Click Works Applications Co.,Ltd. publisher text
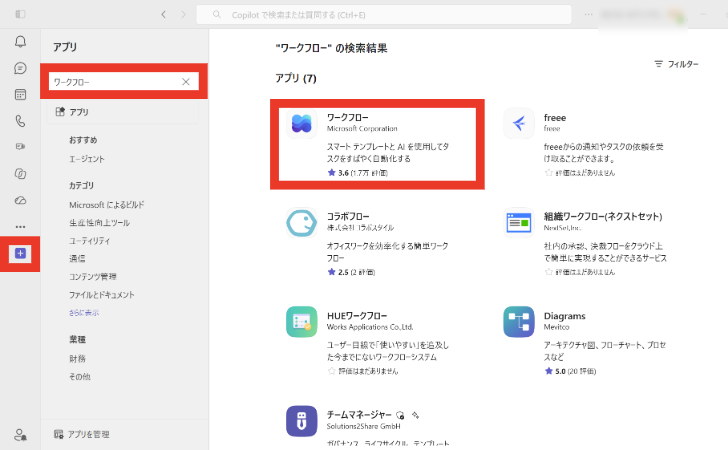 [x=370, y=327]
